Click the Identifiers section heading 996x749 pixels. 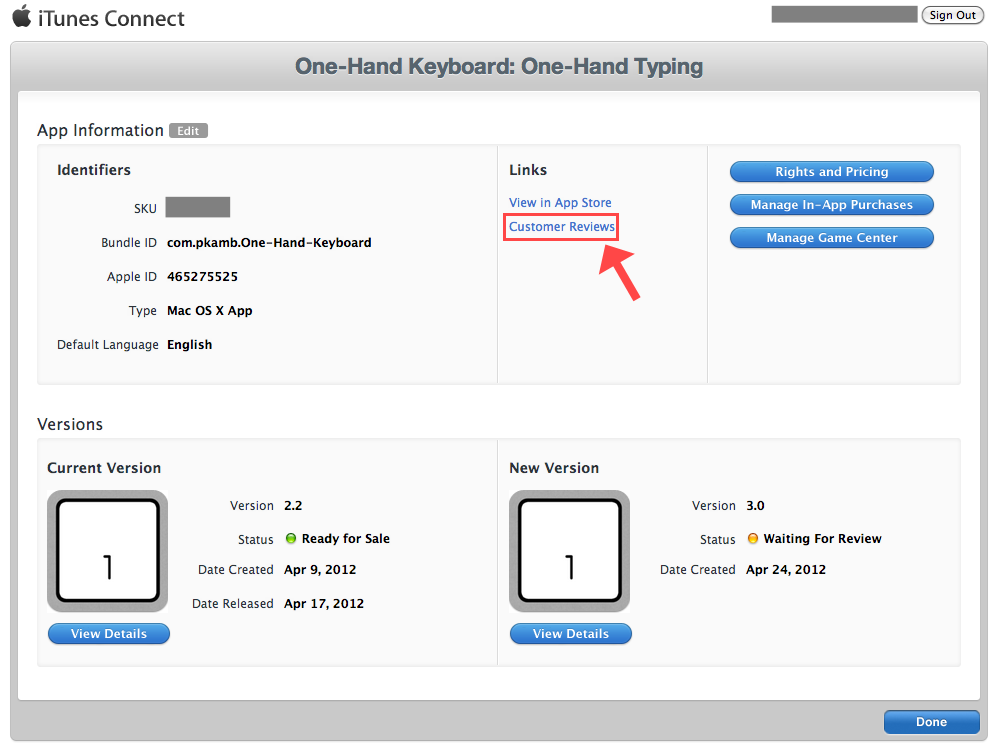[94, 170]
